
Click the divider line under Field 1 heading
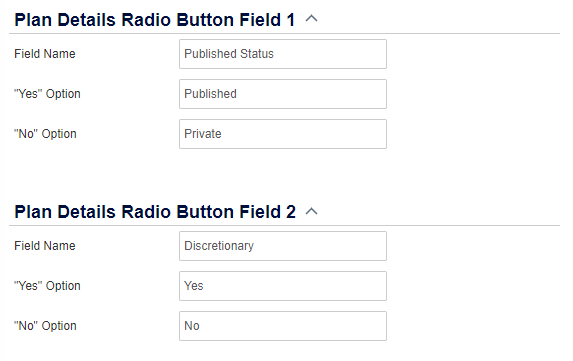pyautogui.click(x=284, y=34)
